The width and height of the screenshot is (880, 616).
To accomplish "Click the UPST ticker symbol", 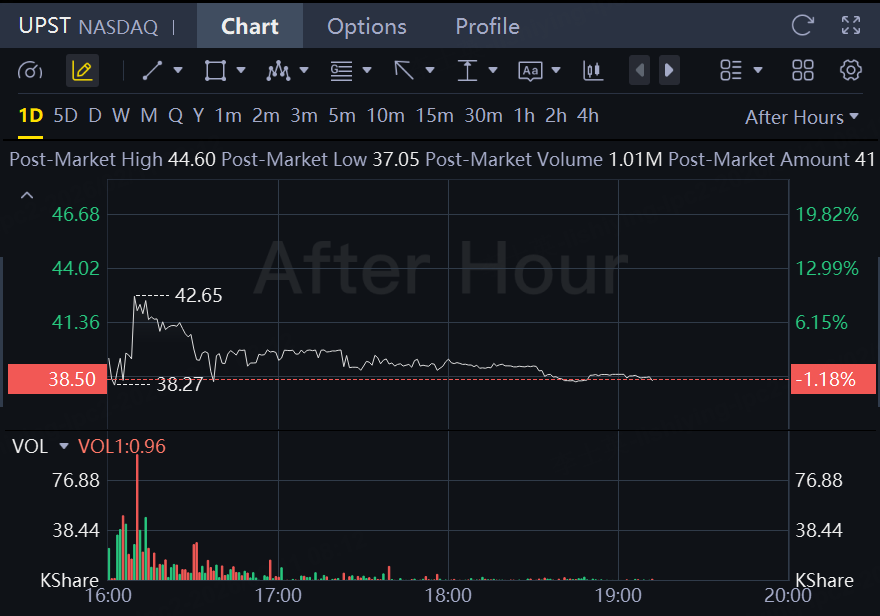I will (44, 26).
